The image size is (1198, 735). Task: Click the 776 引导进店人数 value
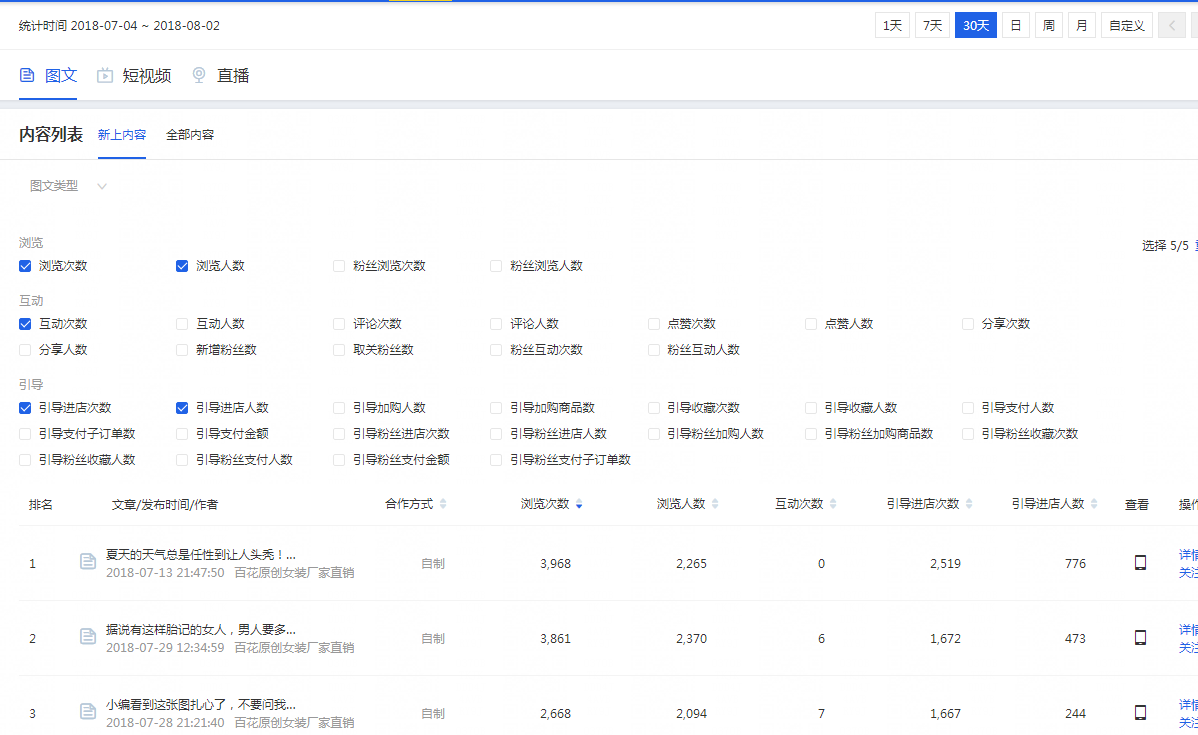click(x=1075, y=564)
